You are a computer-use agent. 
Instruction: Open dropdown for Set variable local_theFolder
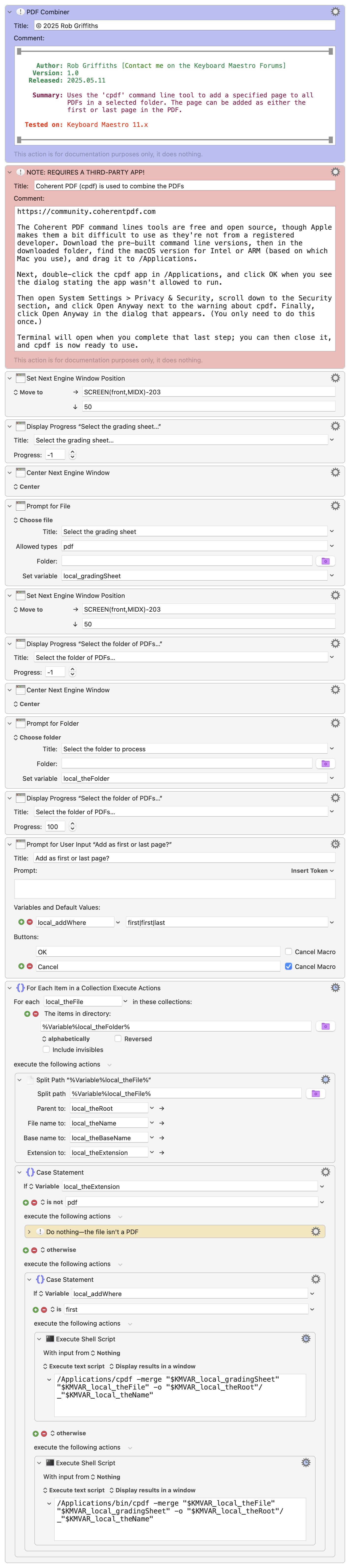click(332, 778)
